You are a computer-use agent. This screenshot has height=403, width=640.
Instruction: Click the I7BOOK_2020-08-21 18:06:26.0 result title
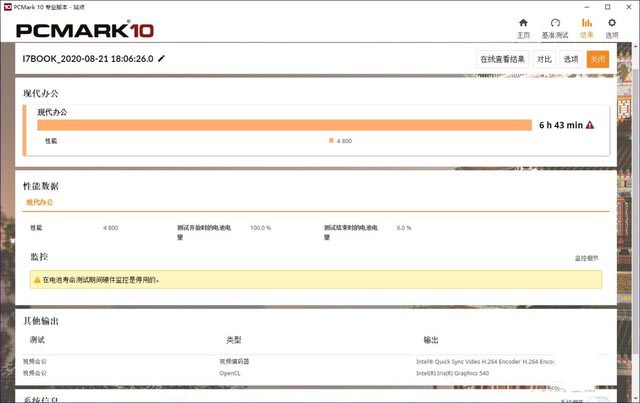(88, 58)
